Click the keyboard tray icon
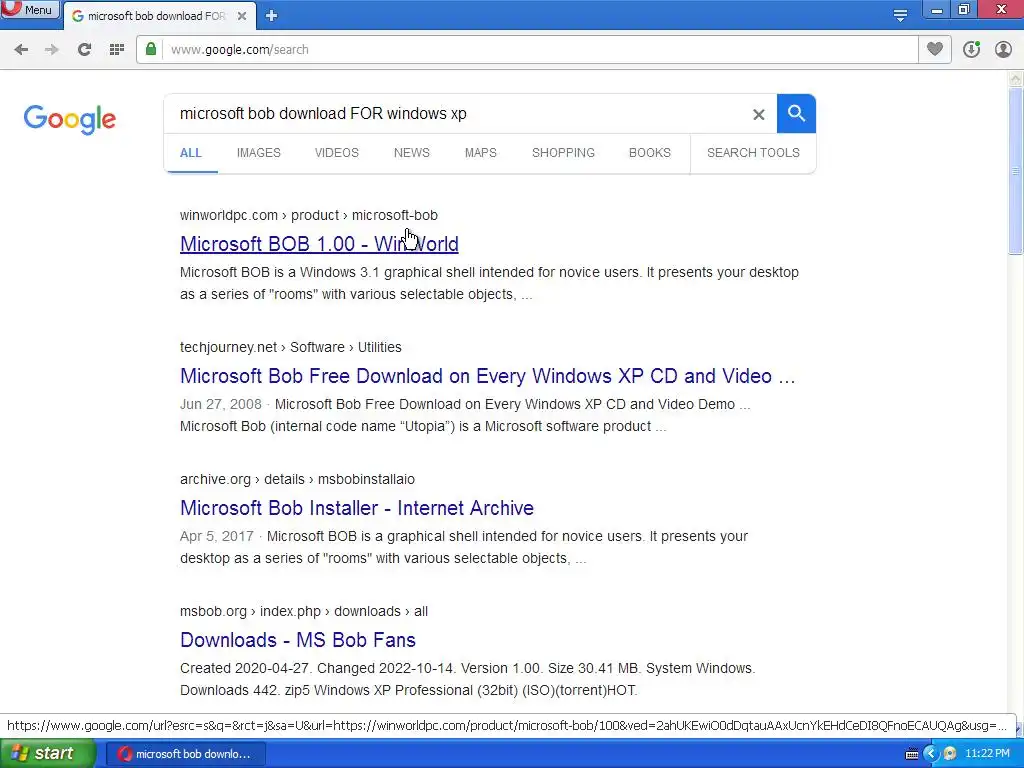 (x=912, y=754)
